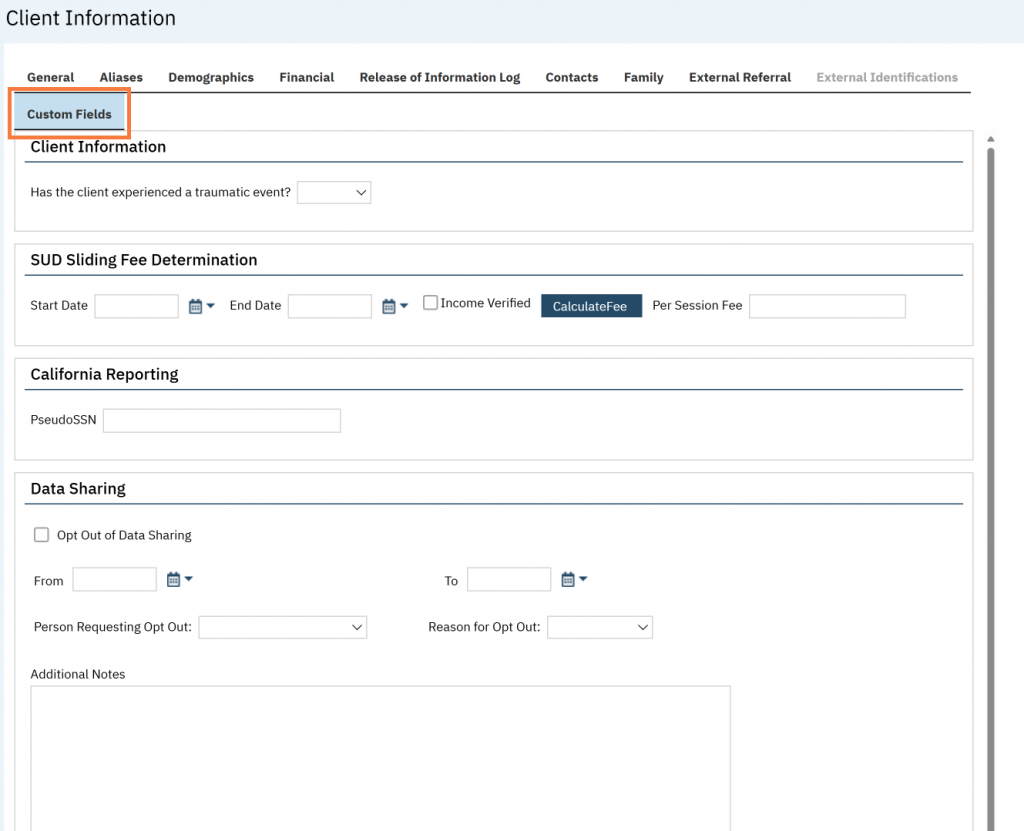Go to Release of Information Log tab
The image size is (1024, 831).
coord(440,77)
